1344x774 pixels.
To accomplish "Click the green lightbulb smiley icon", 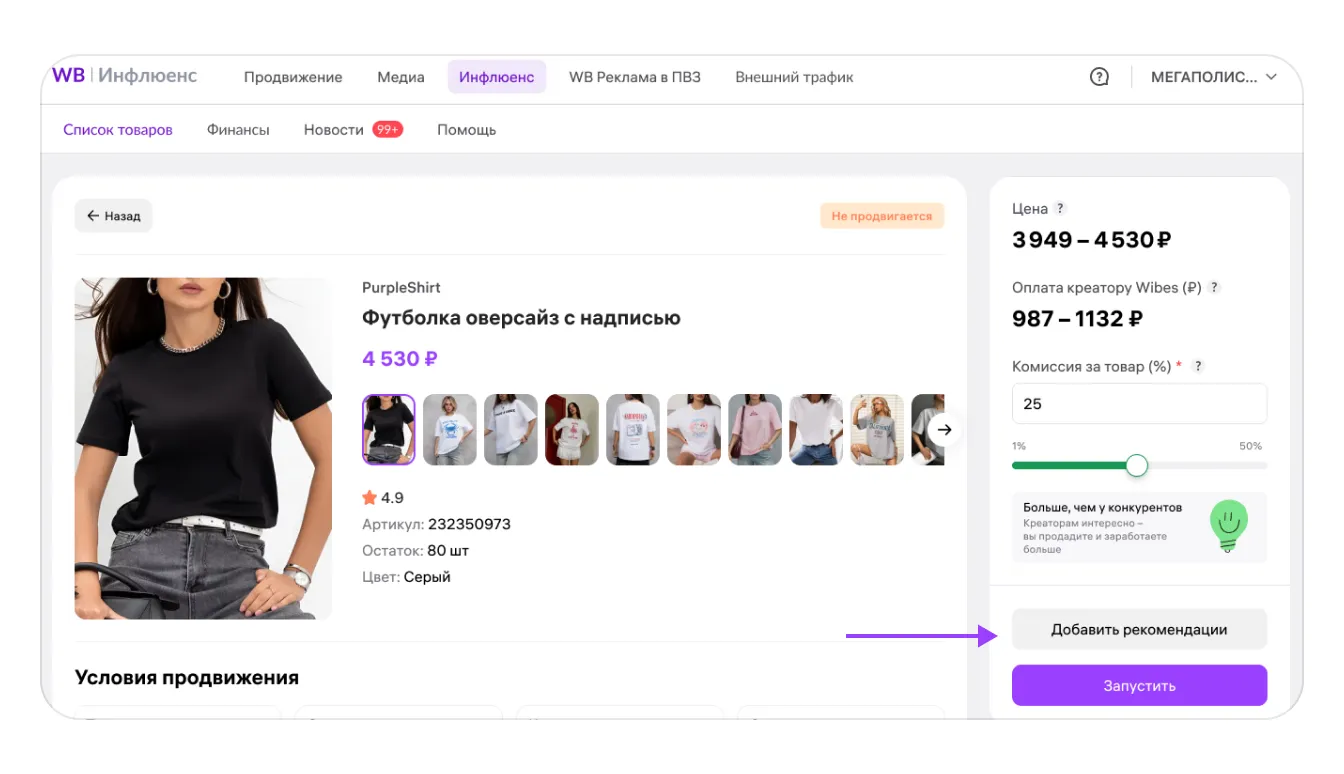I will 1229,526.
